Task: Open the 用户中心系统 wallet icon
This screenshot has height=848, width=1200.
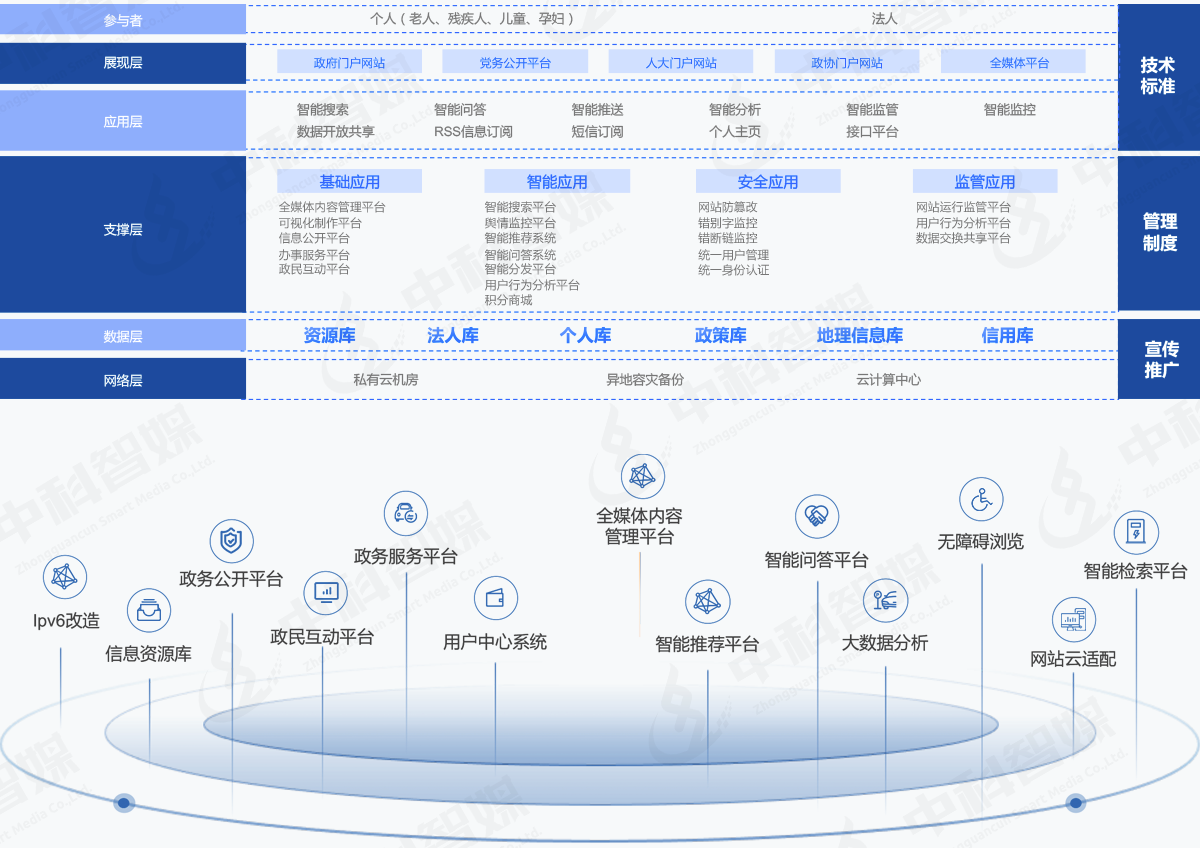Action: [x=495, y=598]
